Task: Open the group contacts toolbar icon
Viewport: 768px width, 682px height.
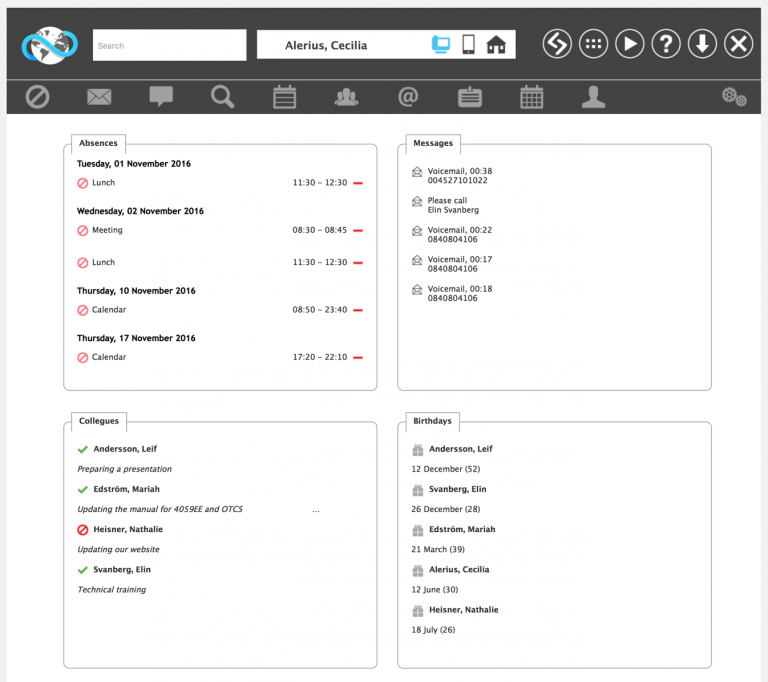Action: point(346,97)
